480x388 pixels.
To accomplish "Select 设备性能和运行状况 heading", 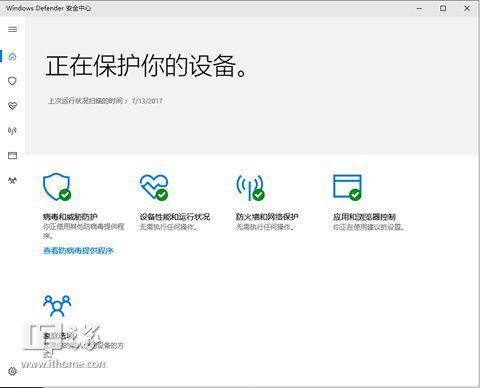I will tap(175, 217).
